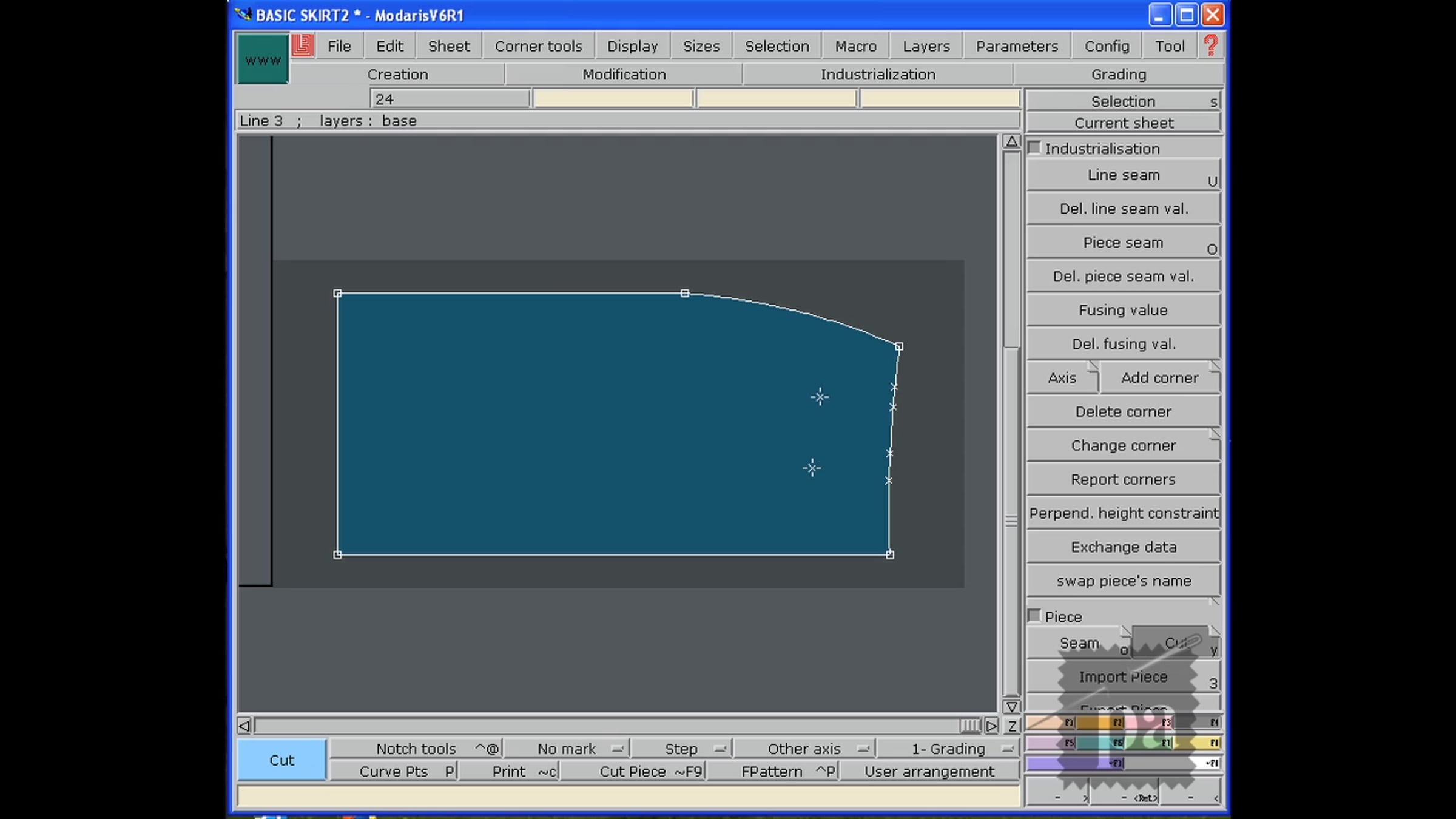Click the horizontal scroll left arrow
1456x819 pixels.
coord(244,726)
